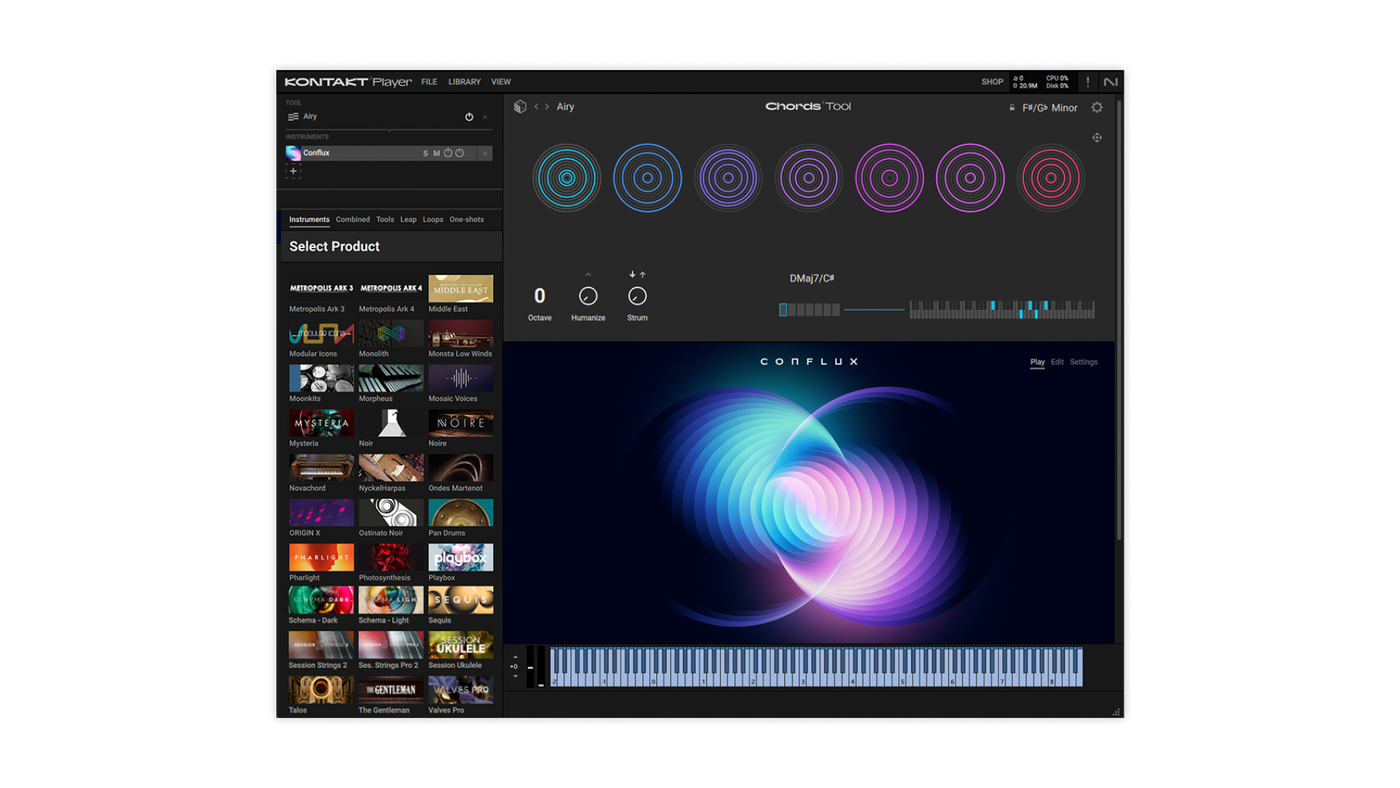Mute the Conflux instrument
This screenshot has width=1400, height=788.
[x=436, y=154]
